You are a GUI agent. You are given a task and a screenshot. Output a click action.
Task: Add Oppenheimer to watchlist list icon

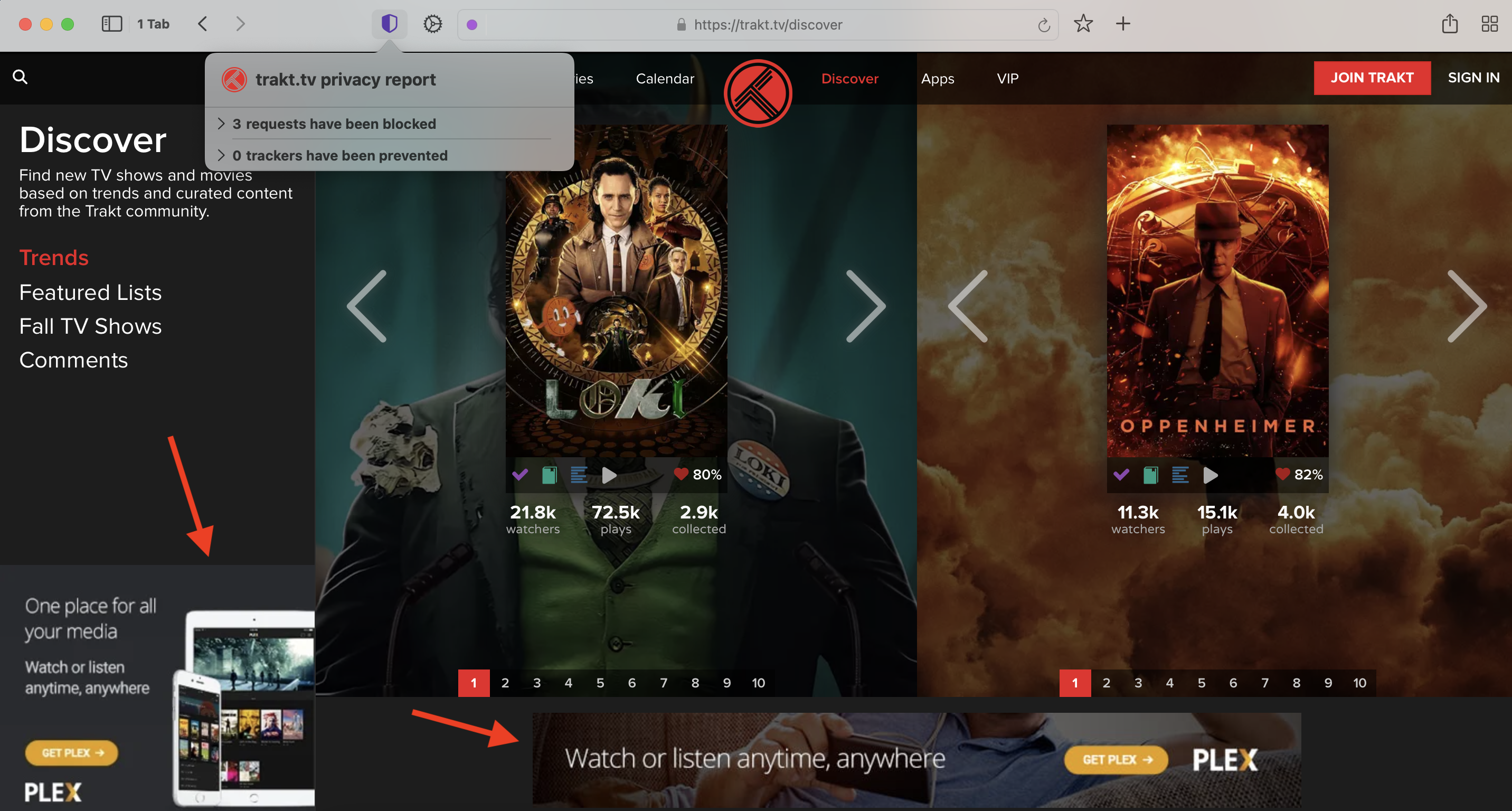pyautogui.click(x=1180, y=475)
